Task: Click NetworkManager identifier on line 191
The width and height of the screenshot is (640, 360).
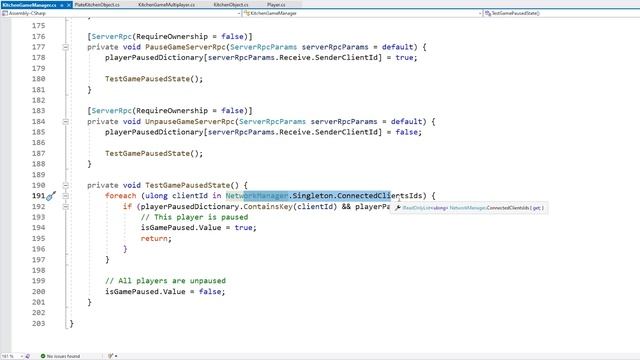Action: click(257, 196)
